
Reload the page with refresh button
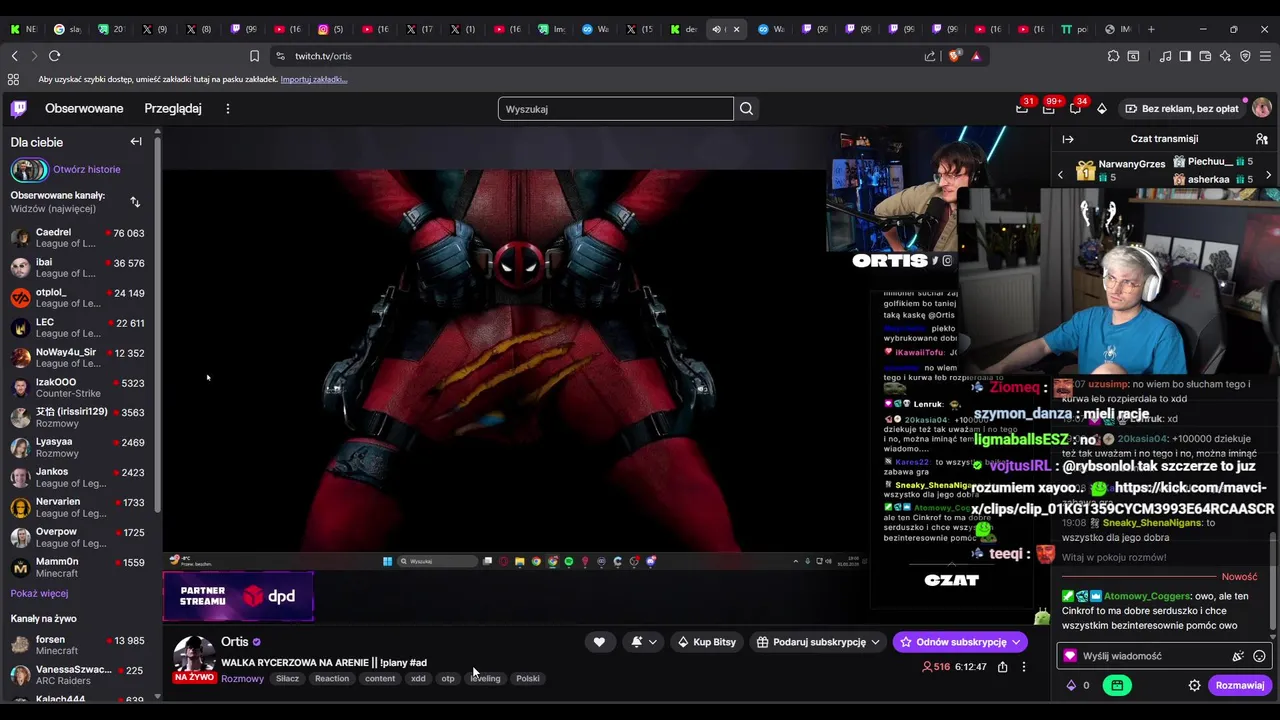[55, 56]
